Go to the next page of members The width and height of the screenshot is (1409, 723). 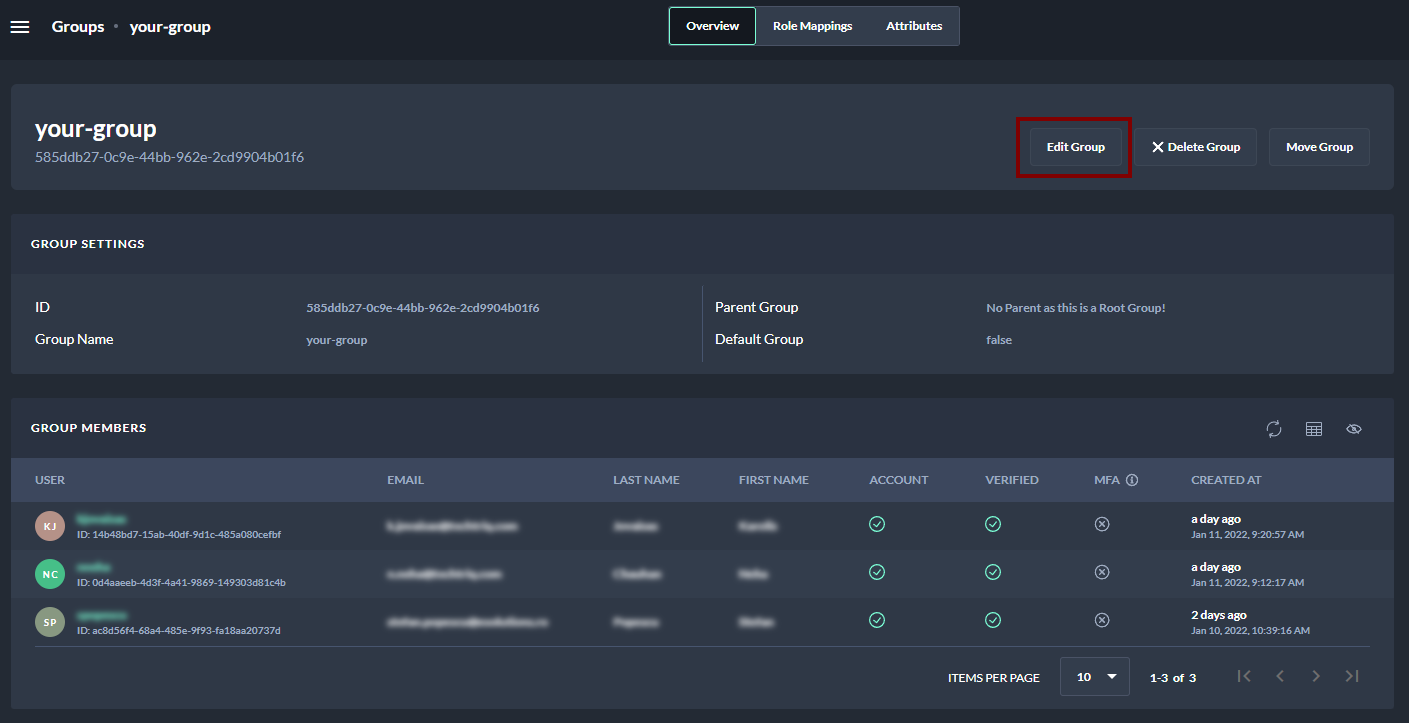pyautogui.click(x=1316, y=677)
